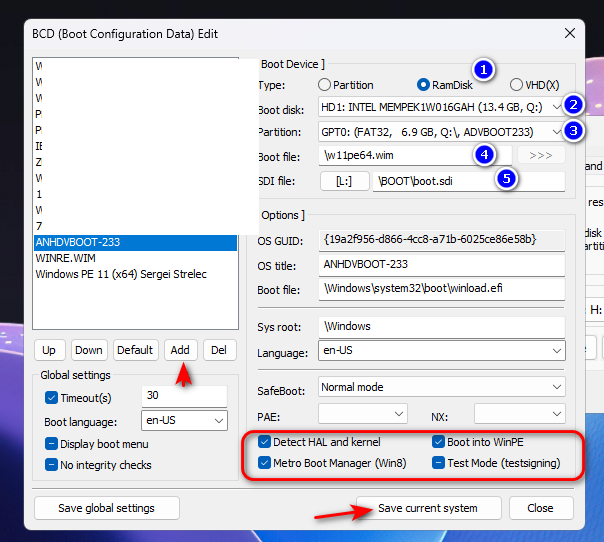Click the Del button

(x=219, y=350)
